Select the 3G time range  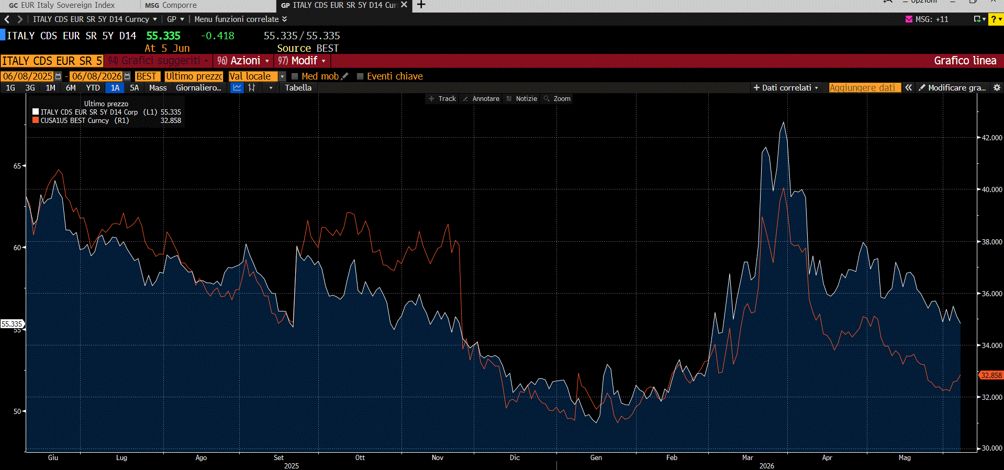(30, 88)
